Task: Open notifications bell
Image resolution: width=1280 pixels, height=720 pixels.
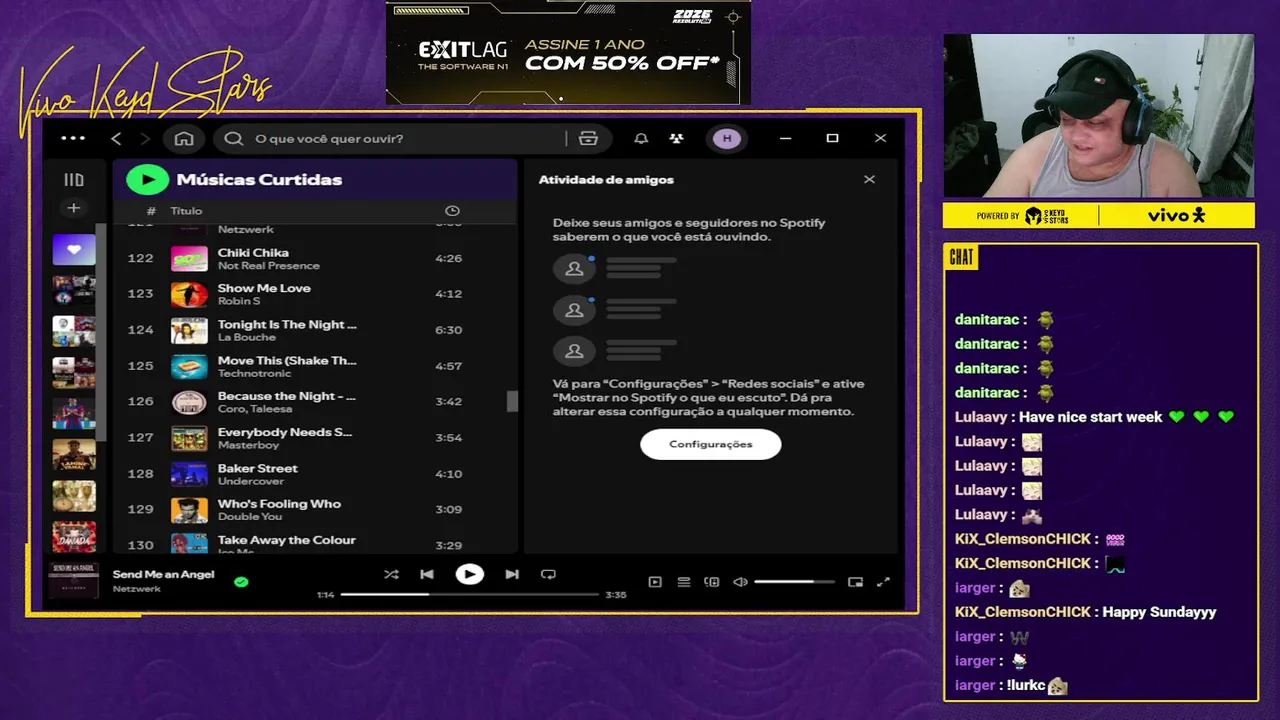Action: 641,138
